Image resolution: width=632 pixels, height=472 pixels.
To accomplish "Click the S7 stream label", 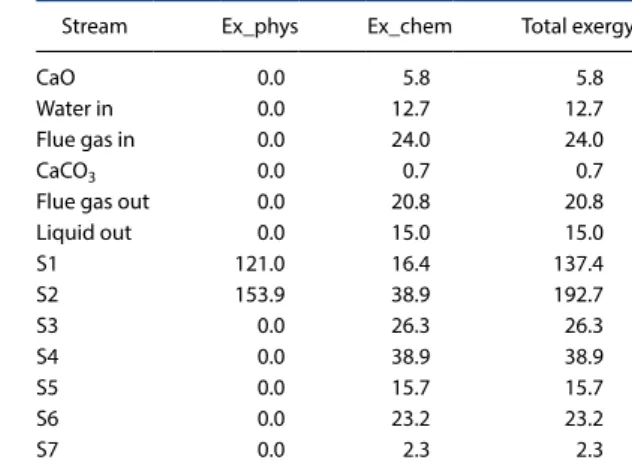I will pyautogui.click(x=47, y=450).
